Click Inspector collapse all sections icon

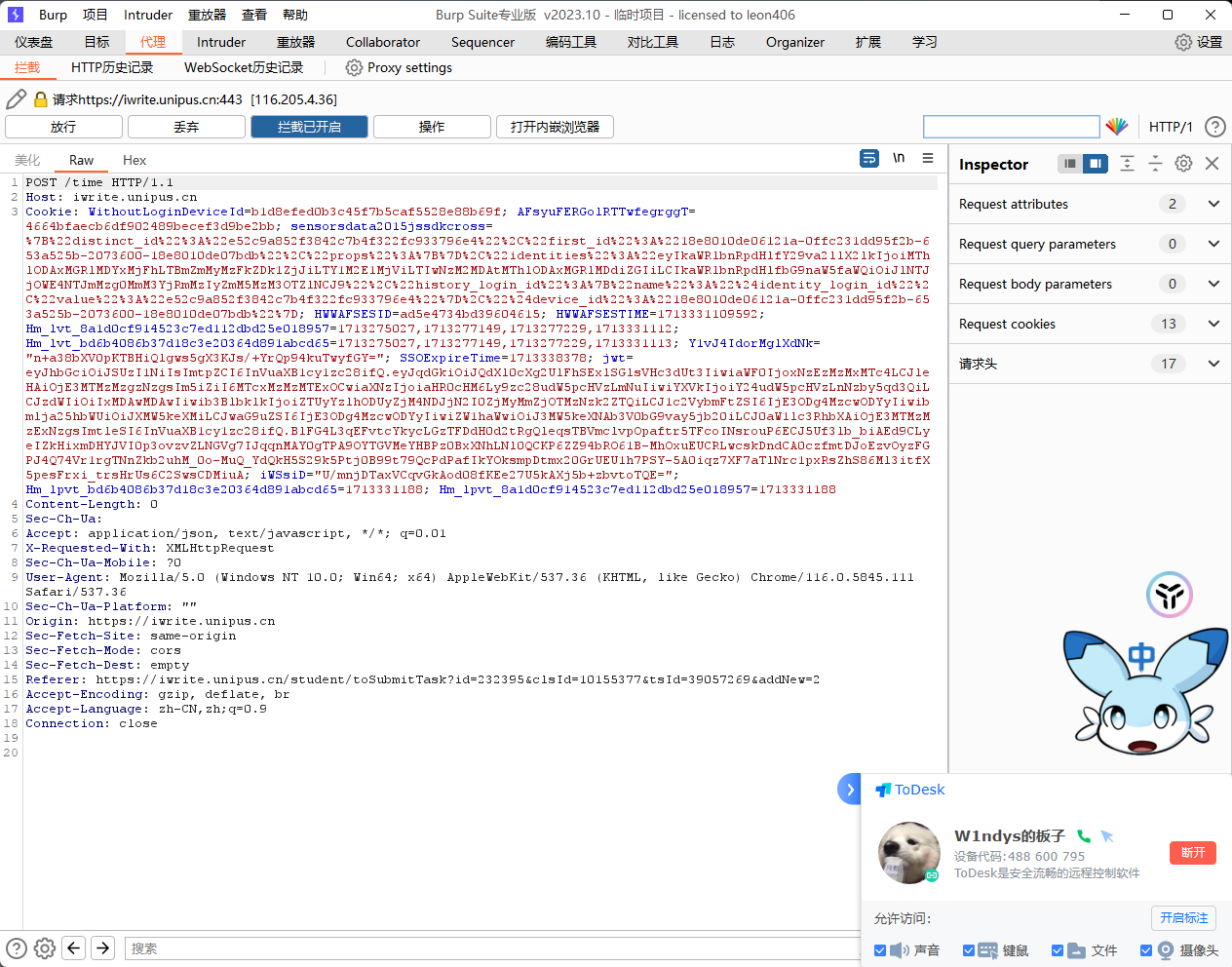(1155, 164)
